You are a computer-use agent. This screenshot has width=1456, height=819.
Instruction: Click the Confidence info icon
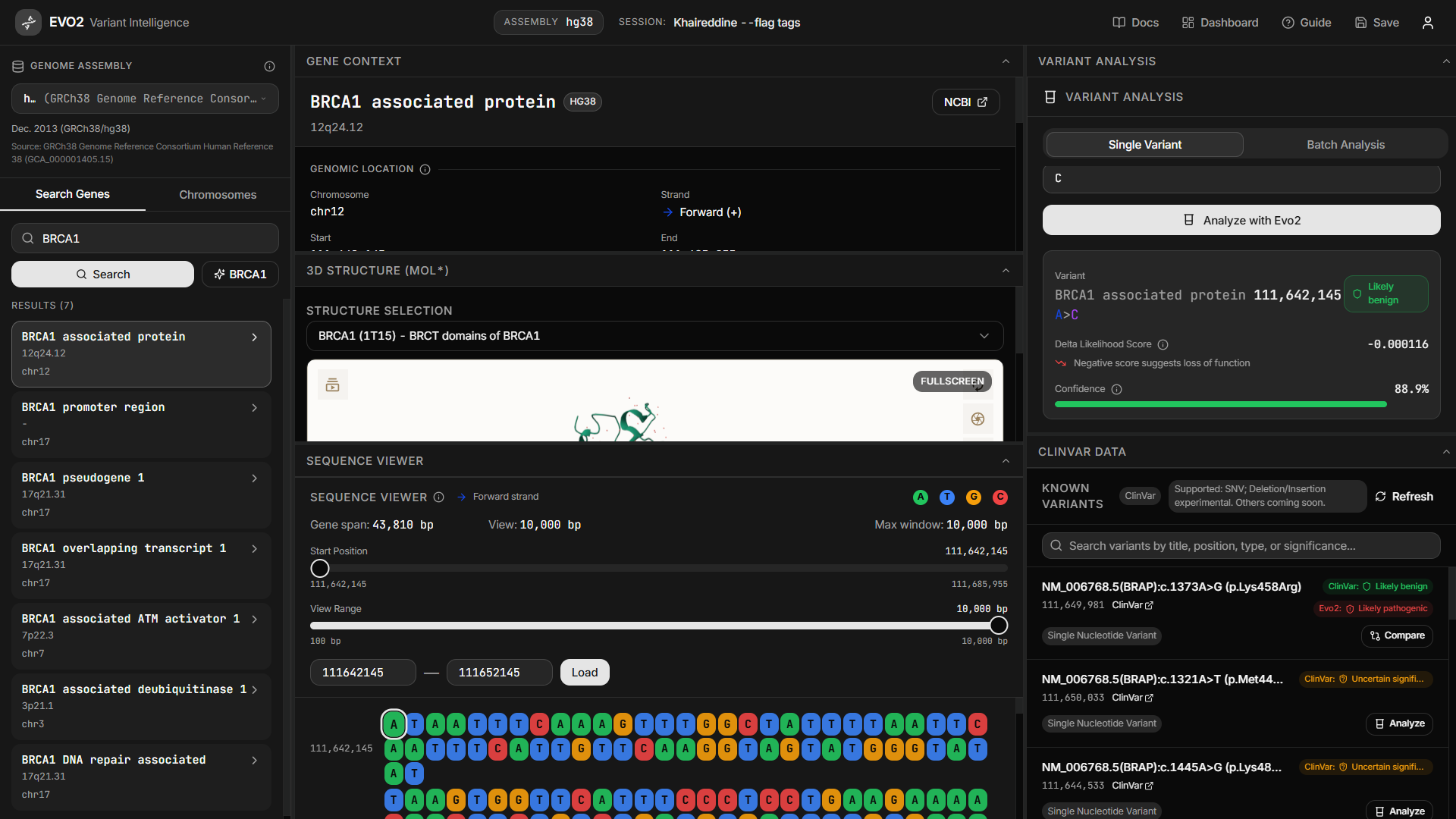point(1116,389)
